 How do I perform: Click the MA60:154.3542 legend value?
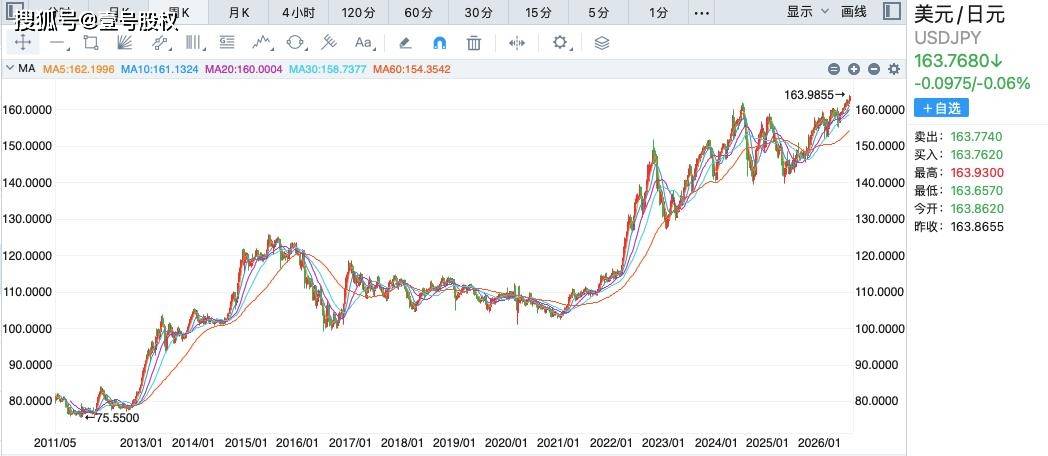pyautogui.click(x=412, y=69)
